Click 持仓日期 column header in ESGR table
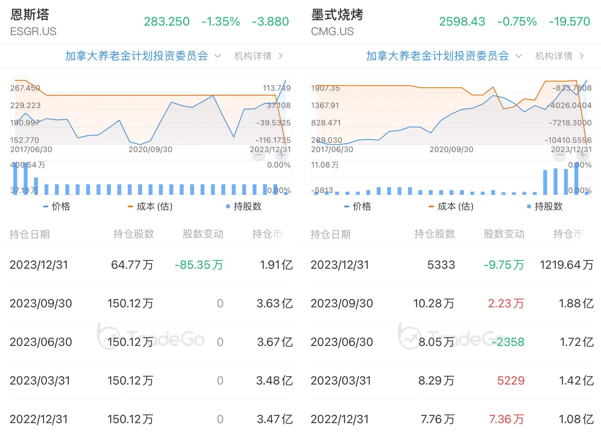This screenshot has height=436, width=601. click(x=30, y=234)
